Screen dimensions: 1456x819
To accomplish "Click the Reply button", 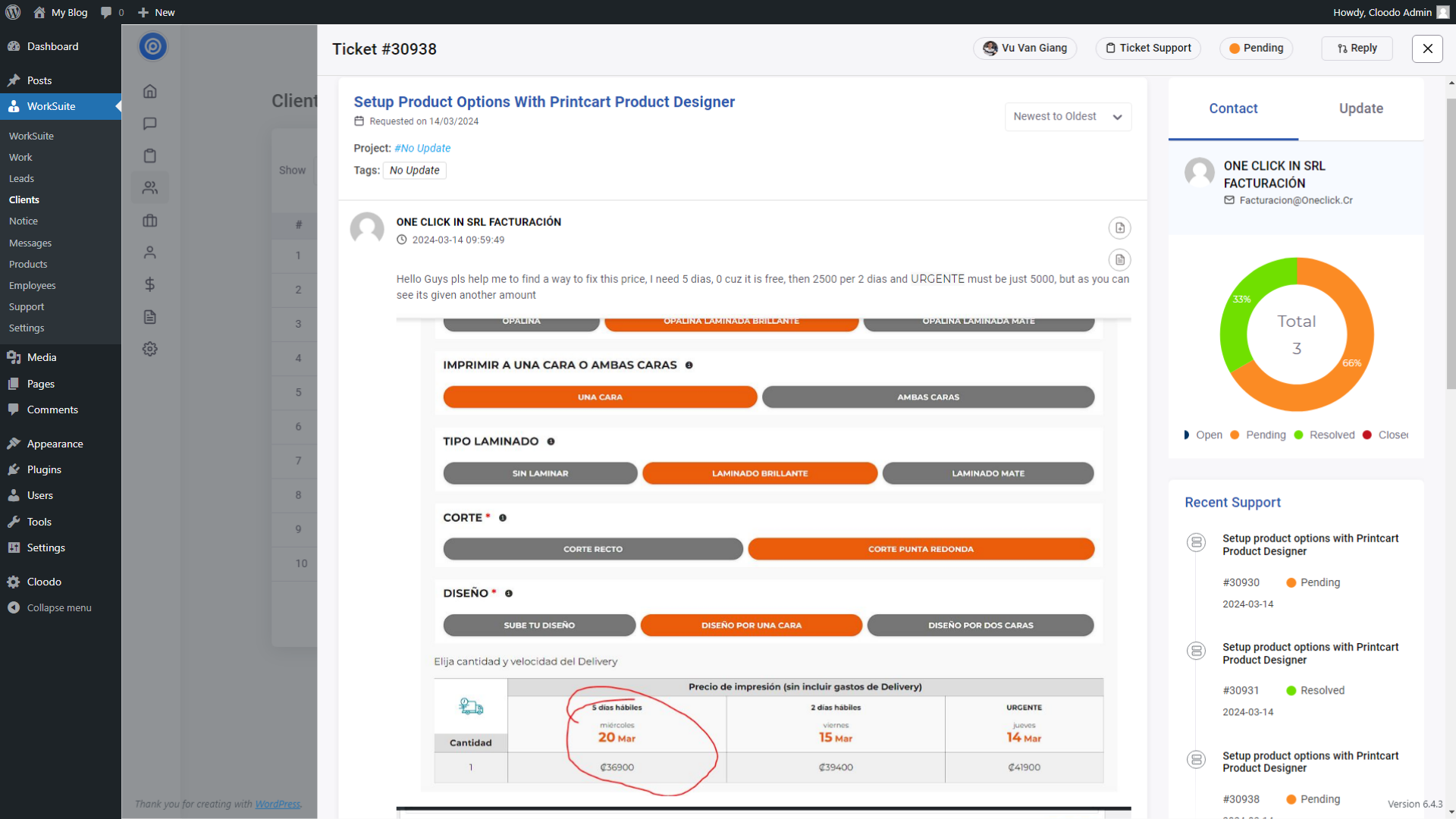I will point(1357,48).
